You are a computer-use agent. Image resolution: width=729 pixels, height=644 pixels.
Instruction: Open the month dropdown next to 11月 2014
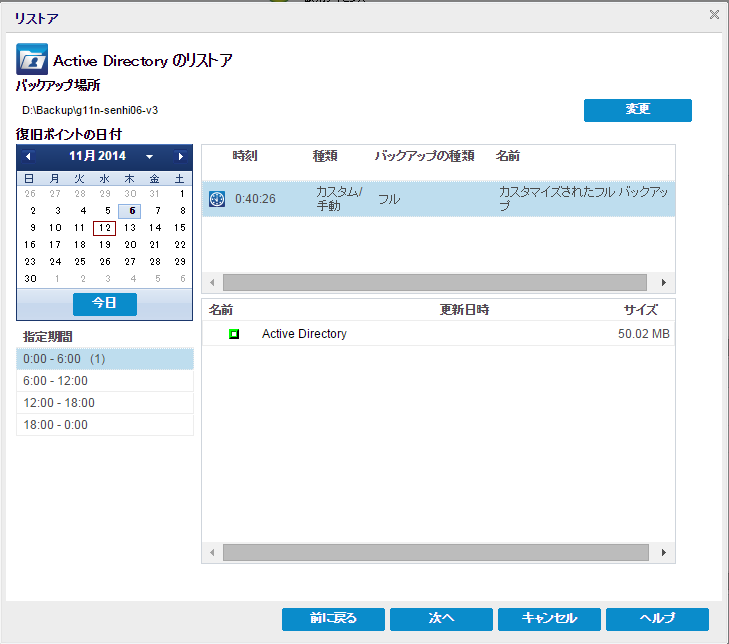tap(149, 157)
